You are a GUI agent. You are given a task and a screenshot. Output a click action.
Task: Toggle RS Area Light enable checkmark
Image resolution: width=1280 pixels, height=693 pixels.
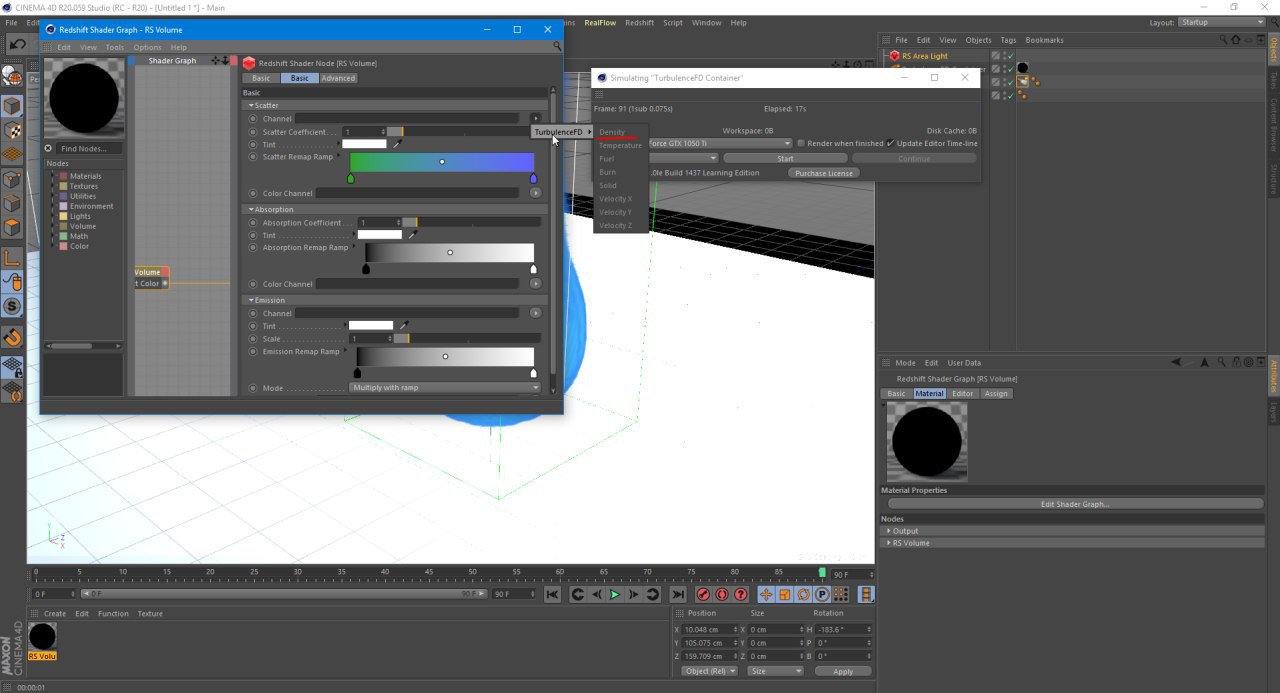[1010, 56]
